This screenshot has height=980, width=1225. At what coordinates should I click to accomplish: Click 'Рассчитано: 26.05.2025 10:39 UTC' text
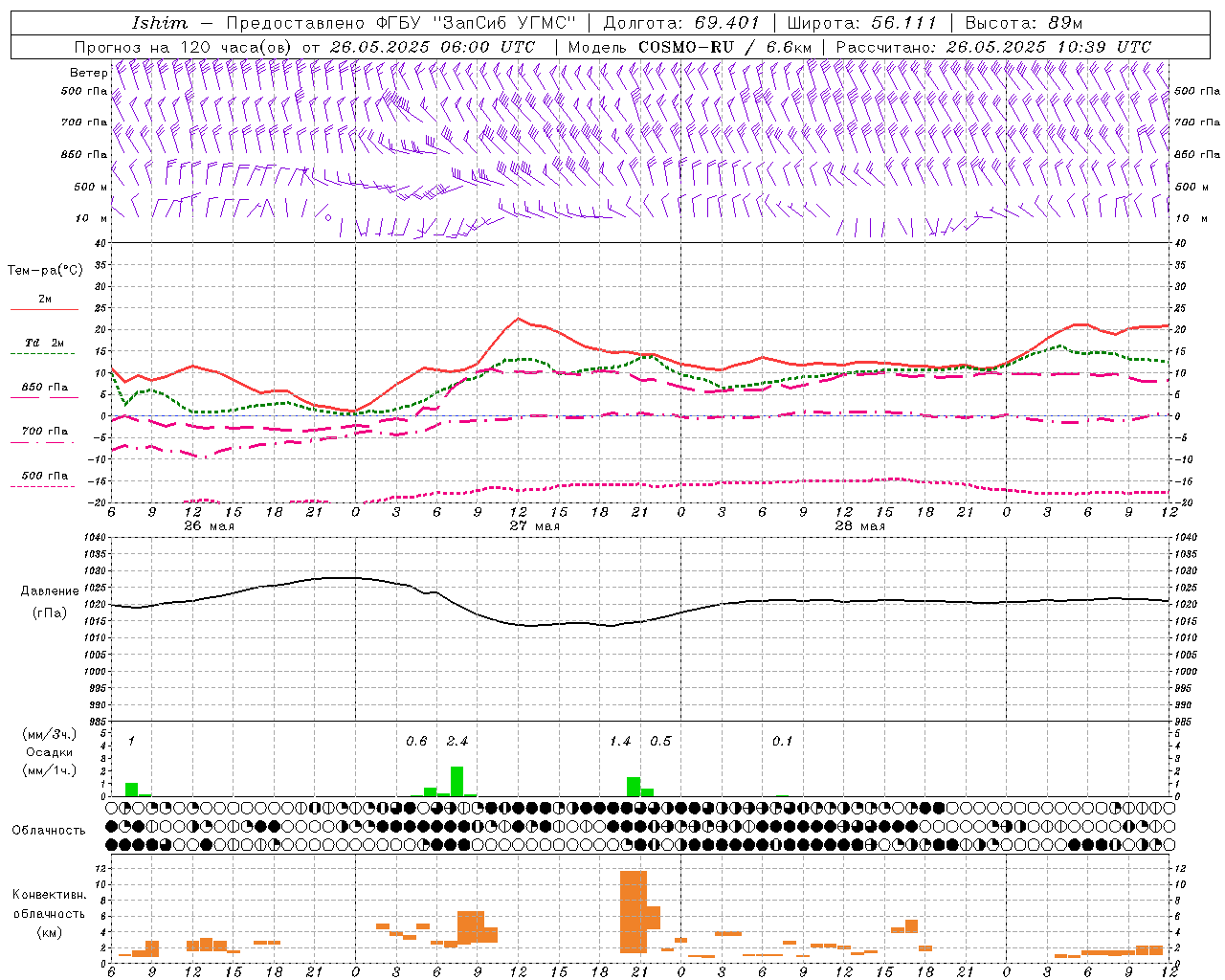993,47
